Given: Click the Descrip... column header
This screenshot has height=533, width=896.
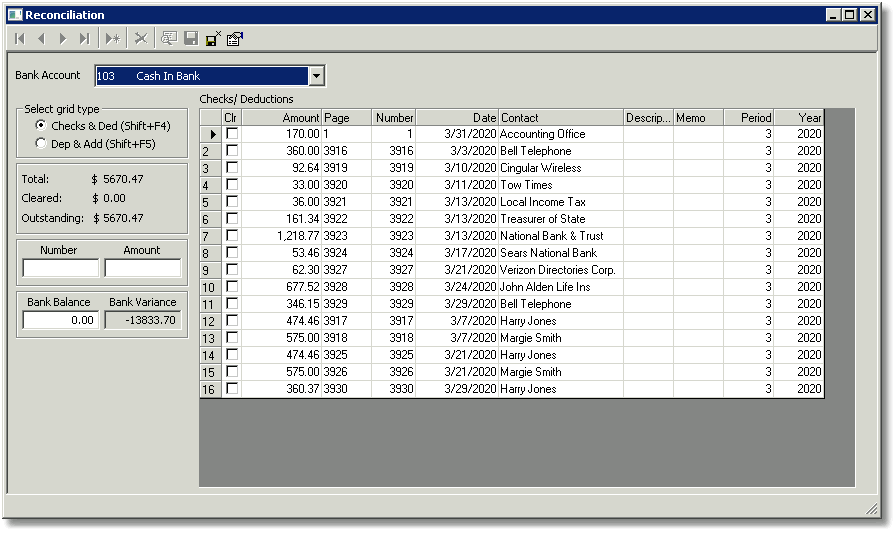Looking at the screenshot, I should coord(649,118).
